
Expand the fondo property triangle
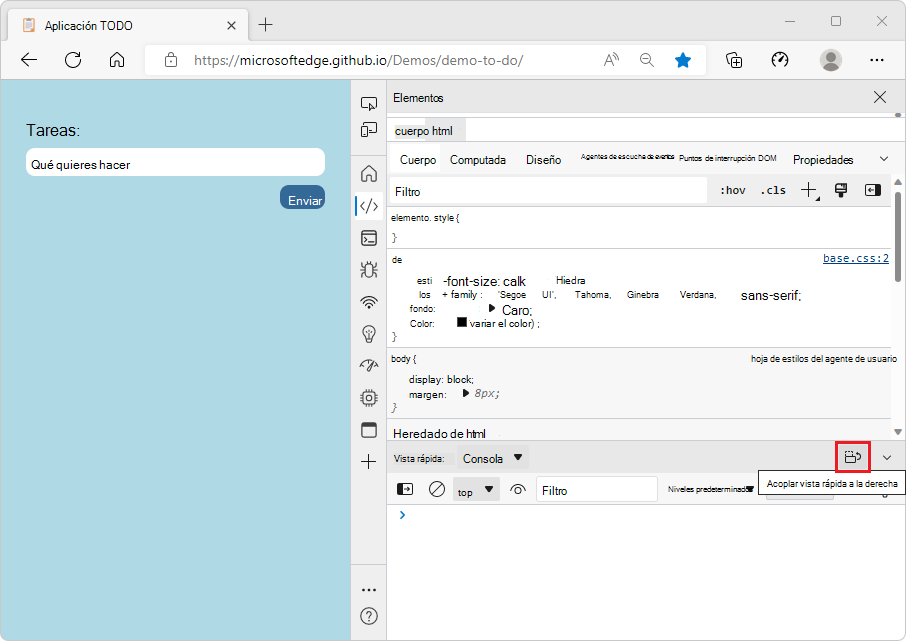(492, 308)
